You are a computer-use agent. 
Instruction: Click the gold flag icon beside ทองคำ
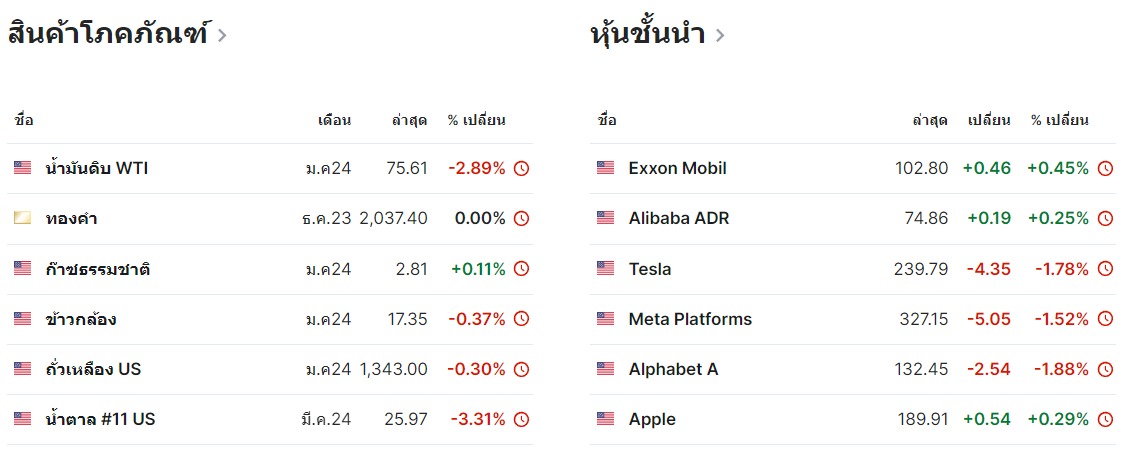click(x=22, y=218)
